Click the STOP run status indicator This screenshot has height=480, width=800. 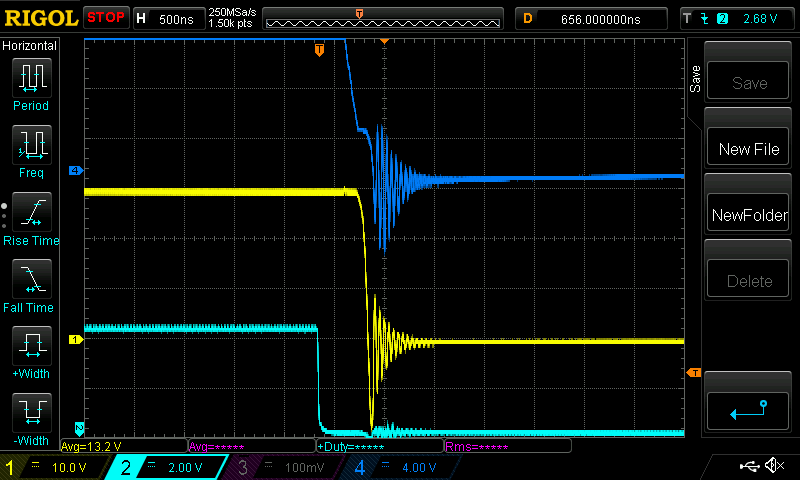point(105,18)
